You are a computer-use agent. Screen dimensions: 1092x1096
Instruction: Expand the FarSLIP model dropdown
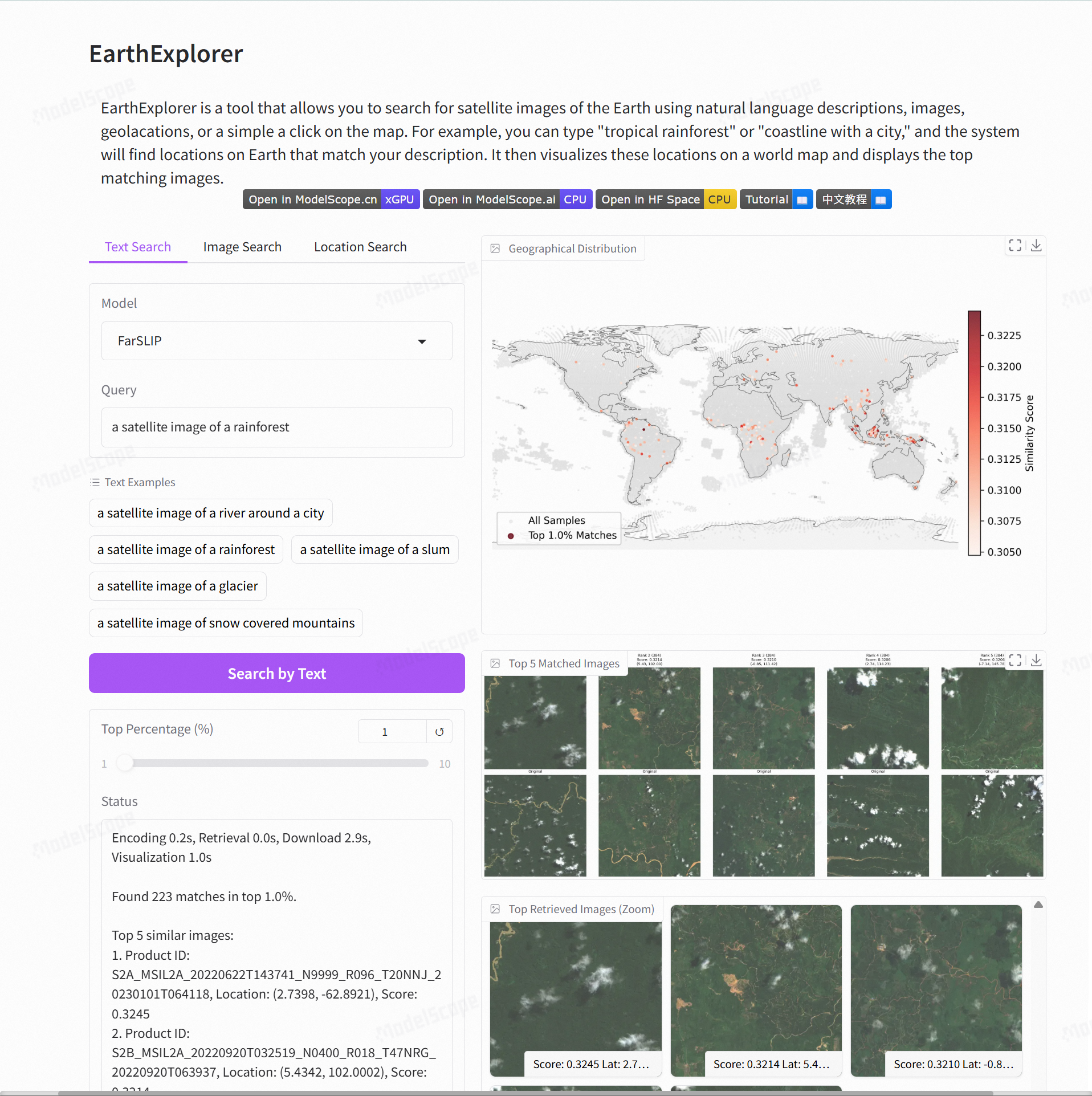click(422, 341)
